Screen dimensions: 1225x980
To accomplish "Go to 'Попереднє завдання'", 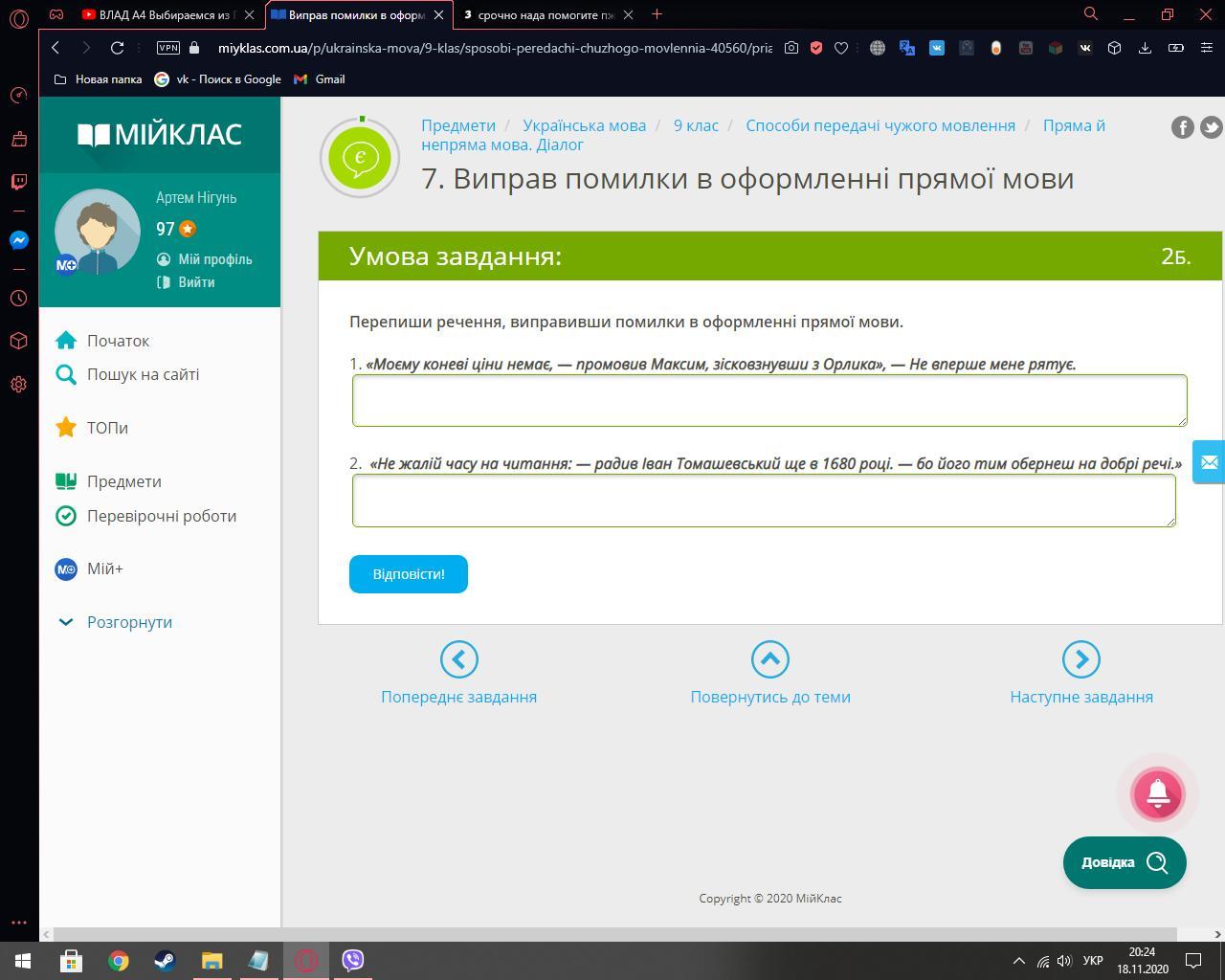I will point(459,674).
